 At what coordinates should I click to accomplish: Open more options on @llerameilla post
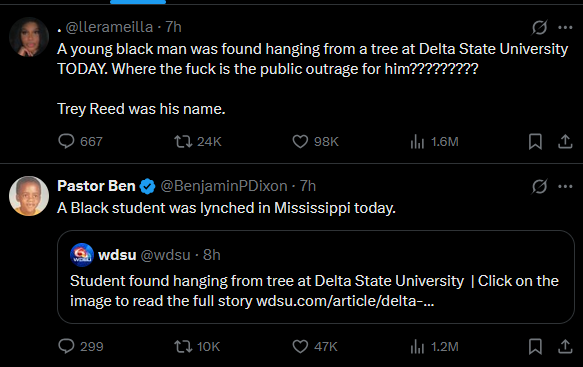(x=565, y=27)
